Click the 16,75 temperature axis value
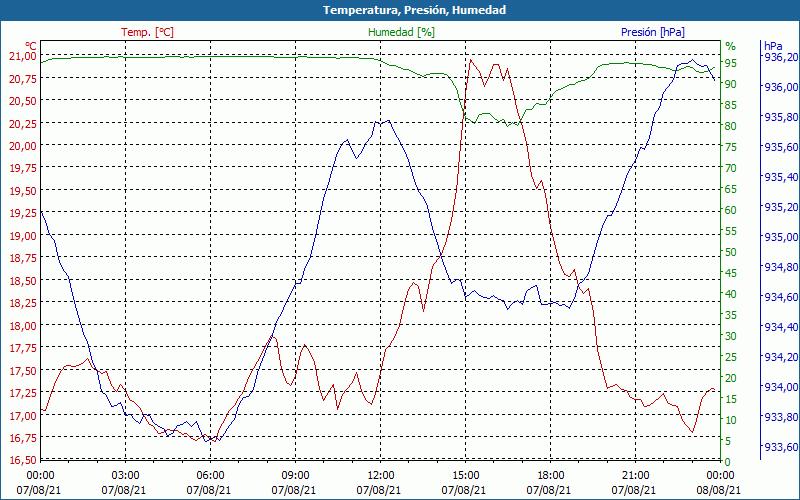This screenshot has height=500, width=800. click(x=23, y=437)
